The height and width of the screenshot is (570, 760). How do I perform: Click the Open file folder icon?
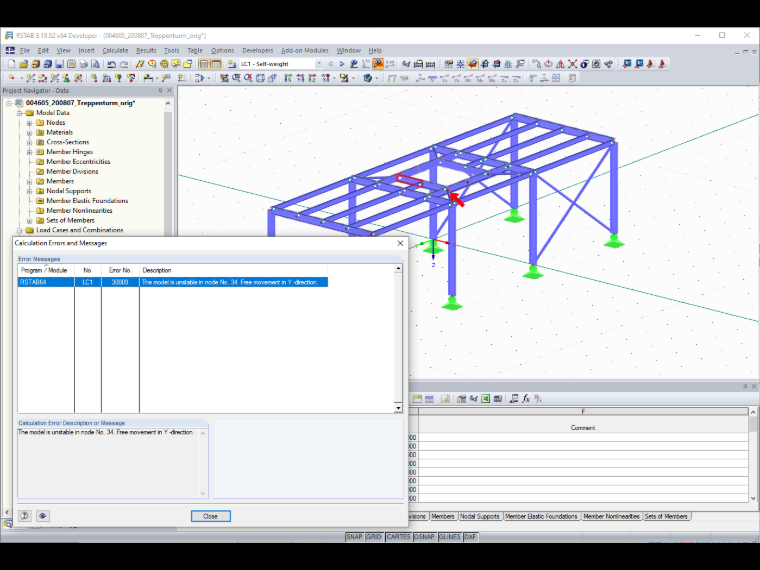[23, 63]
